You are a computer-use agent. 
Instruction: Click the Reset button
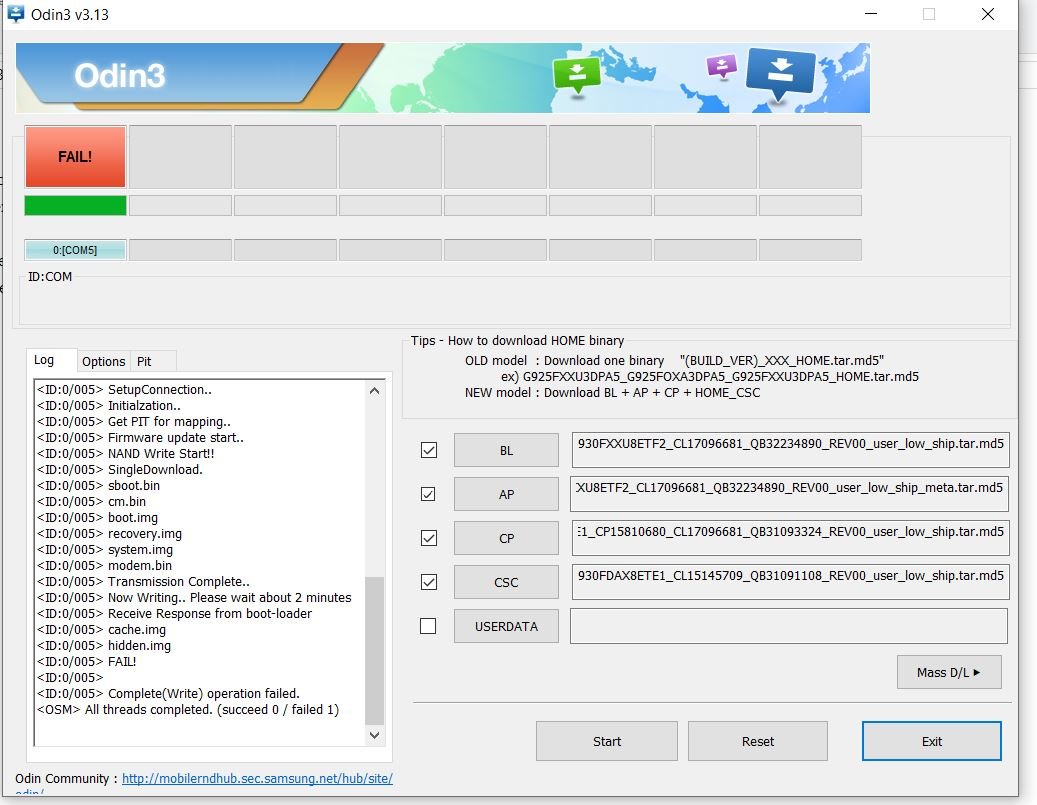tap(758, 741)
